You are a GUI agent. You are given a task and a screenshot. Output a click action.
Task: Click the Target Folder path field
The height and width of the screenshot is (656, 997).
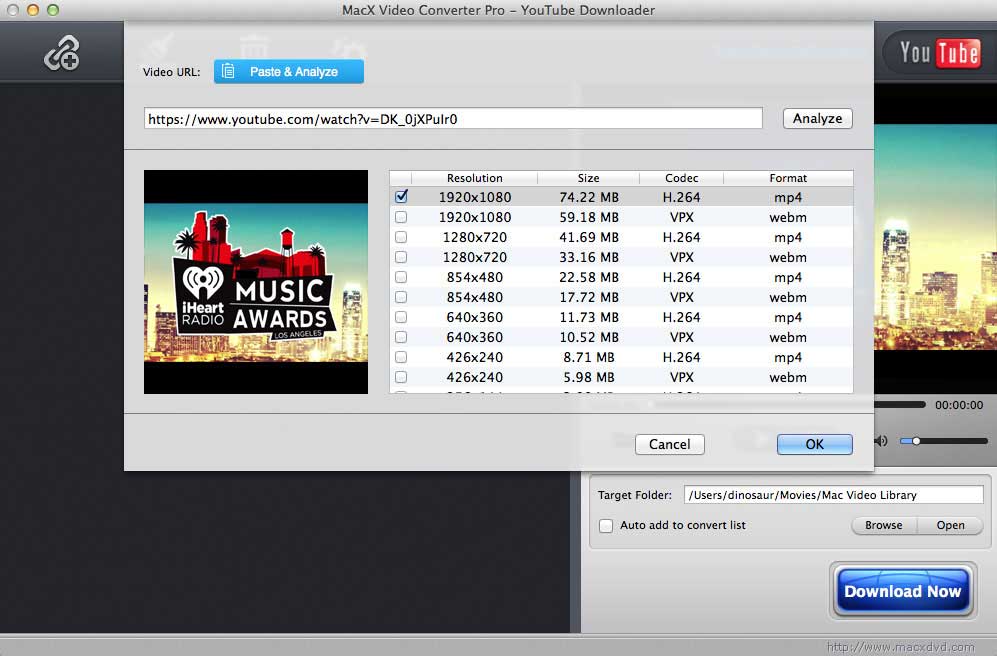(x=834, y=495)
